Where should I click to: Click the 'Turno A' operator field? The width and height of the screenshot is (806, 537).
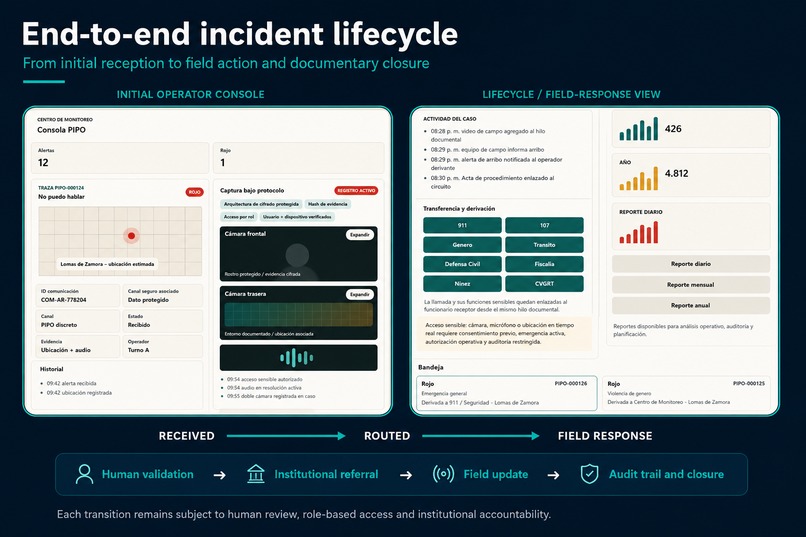click(x=162, y=346)
